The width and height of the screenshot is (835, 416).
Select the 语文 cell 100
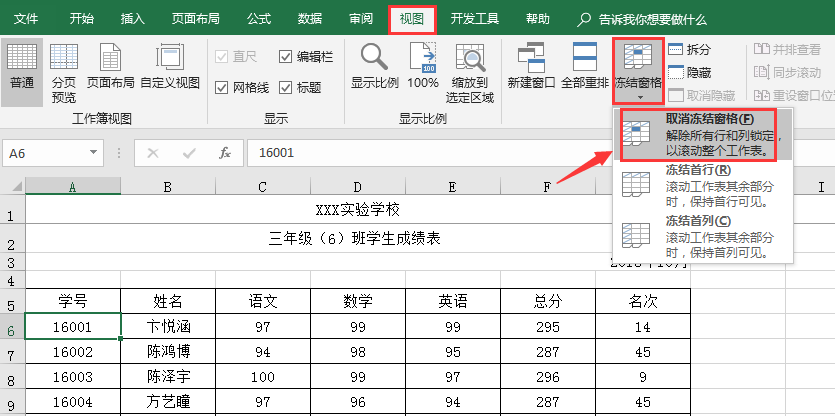point(263,377)
